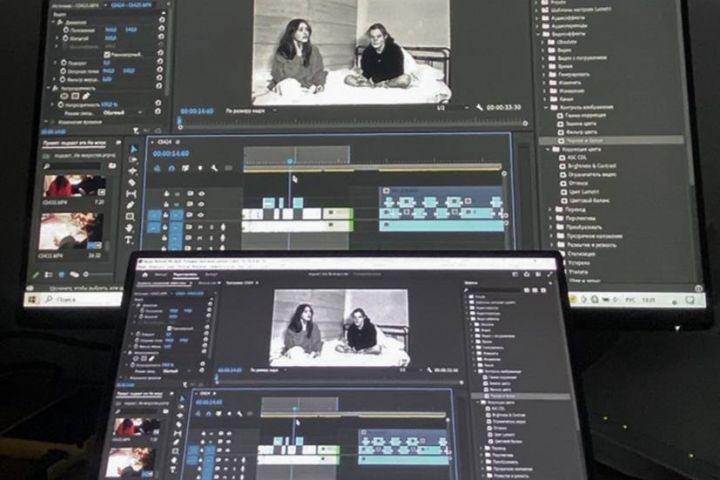
Task: Click the fullscreen arrows icon at laptop top right
Action: [x=549, y=274]
